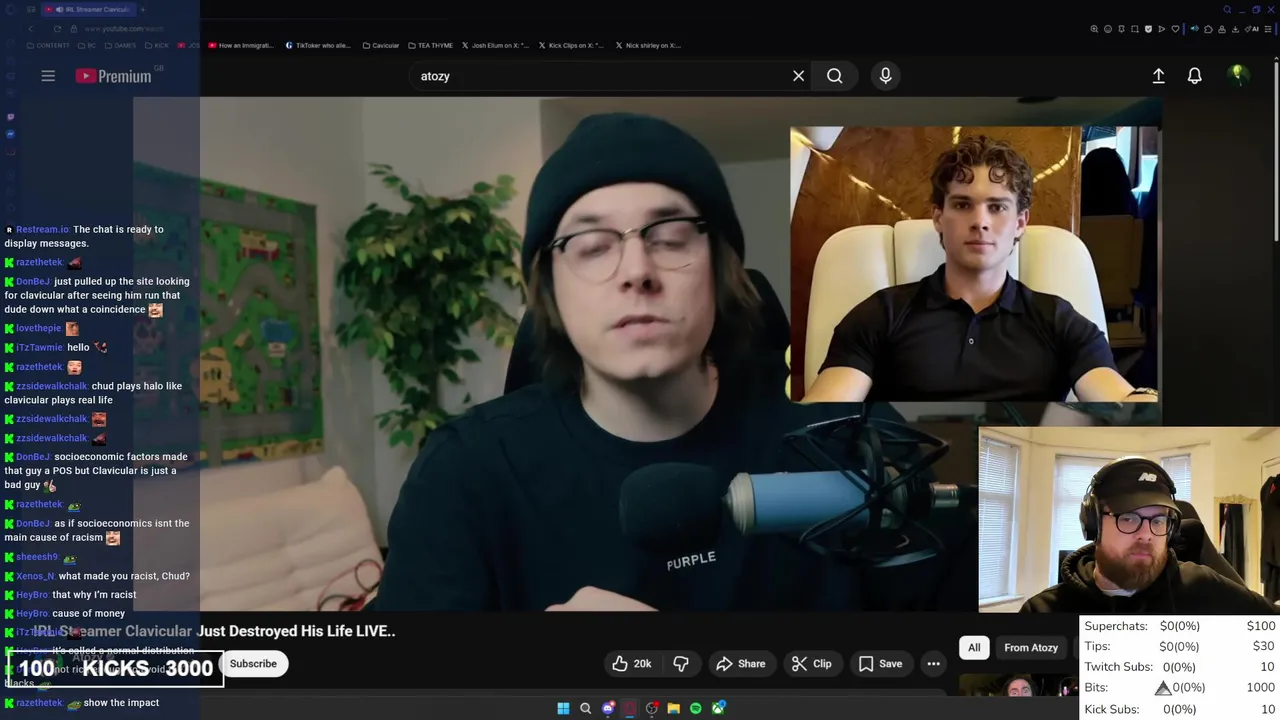Select the From Atozy filter chip
This screenshot has height=720, width=1280.
click(1031, 648)
